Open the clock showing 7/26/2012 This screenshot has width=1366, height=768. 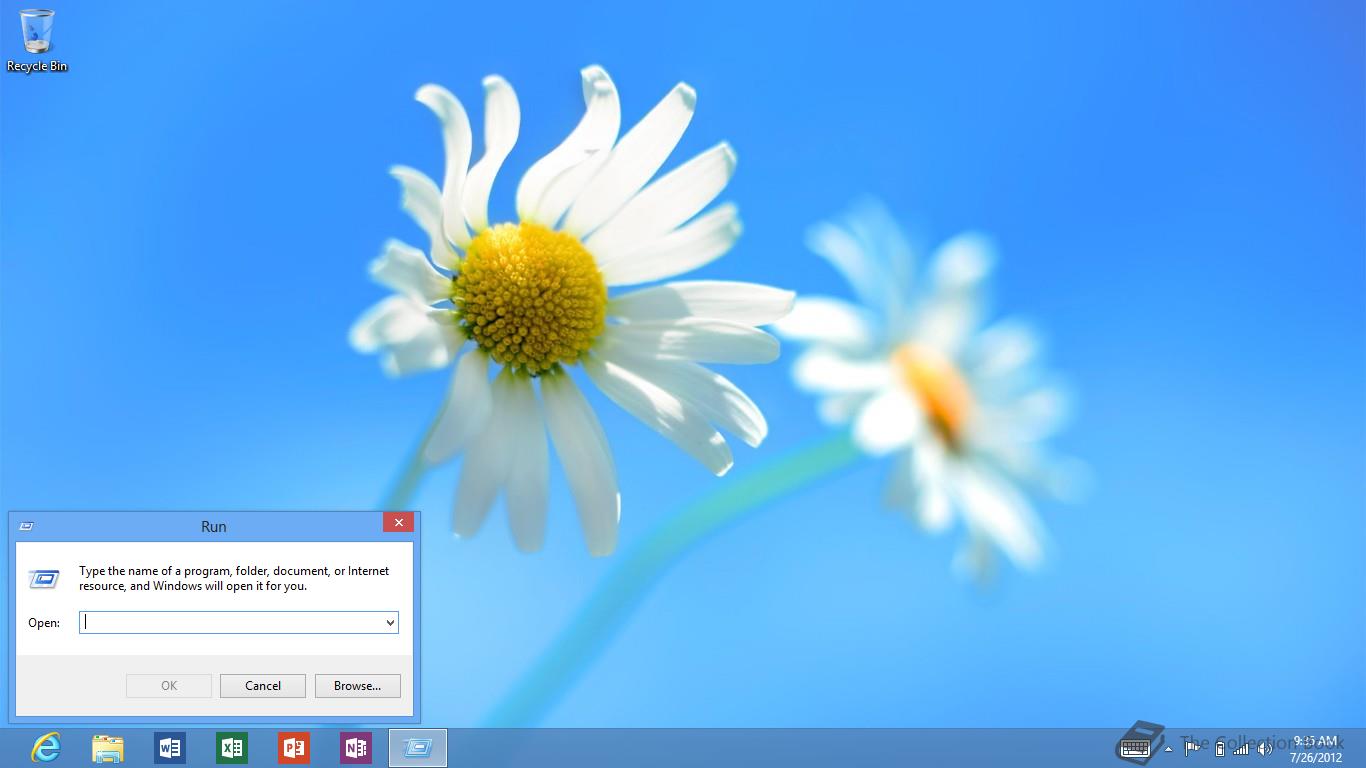pyautogui.click(x=1315, y=748)
